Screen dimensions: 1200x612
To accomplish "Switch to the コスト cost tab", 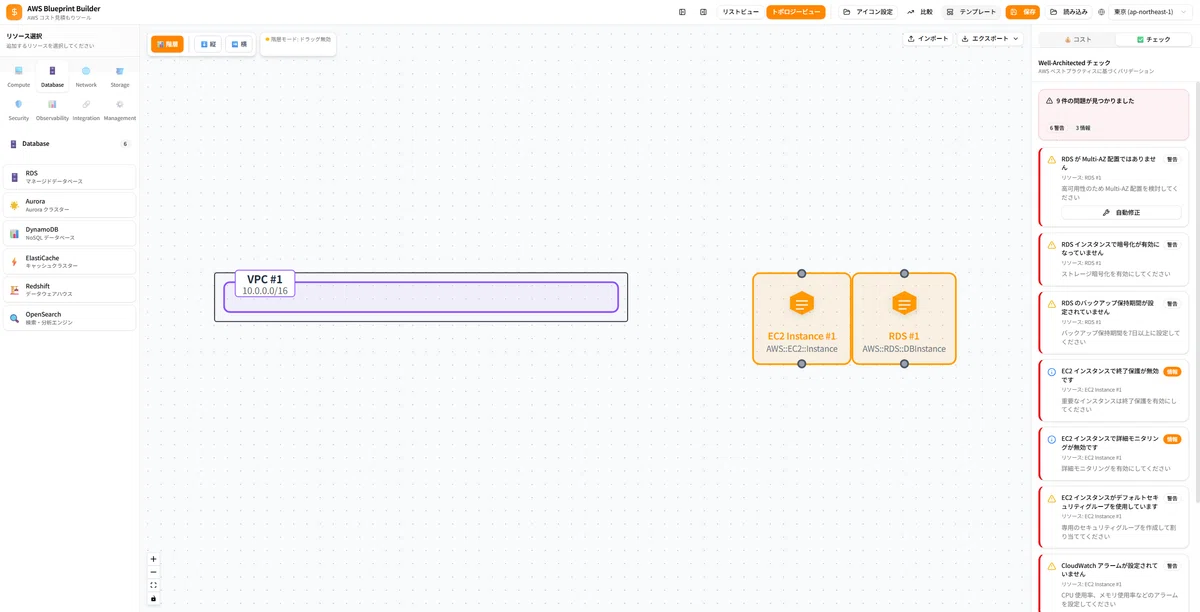I will (1077, 39).
